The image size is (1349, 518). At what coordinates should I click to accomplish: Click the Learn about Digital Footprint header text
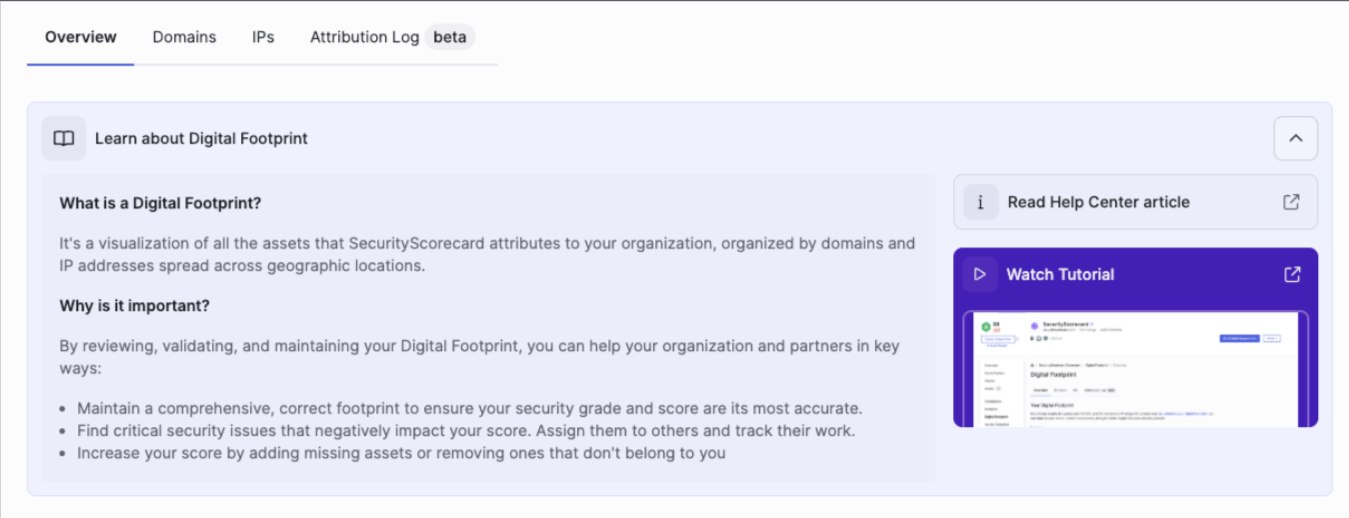[201, 139]
